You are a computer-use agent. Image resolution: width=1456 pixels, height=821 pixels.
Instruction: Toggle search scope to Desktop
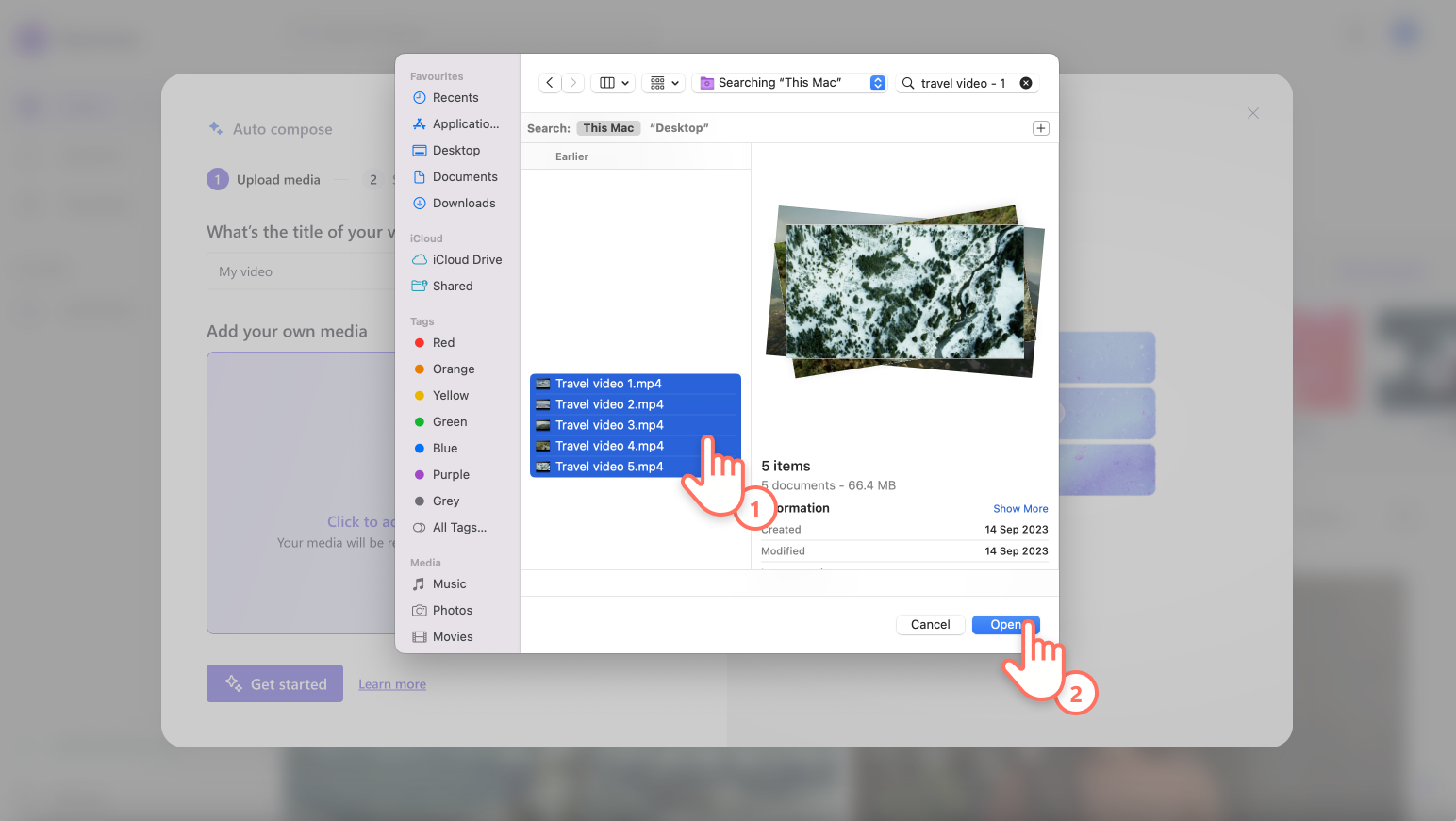679,127
